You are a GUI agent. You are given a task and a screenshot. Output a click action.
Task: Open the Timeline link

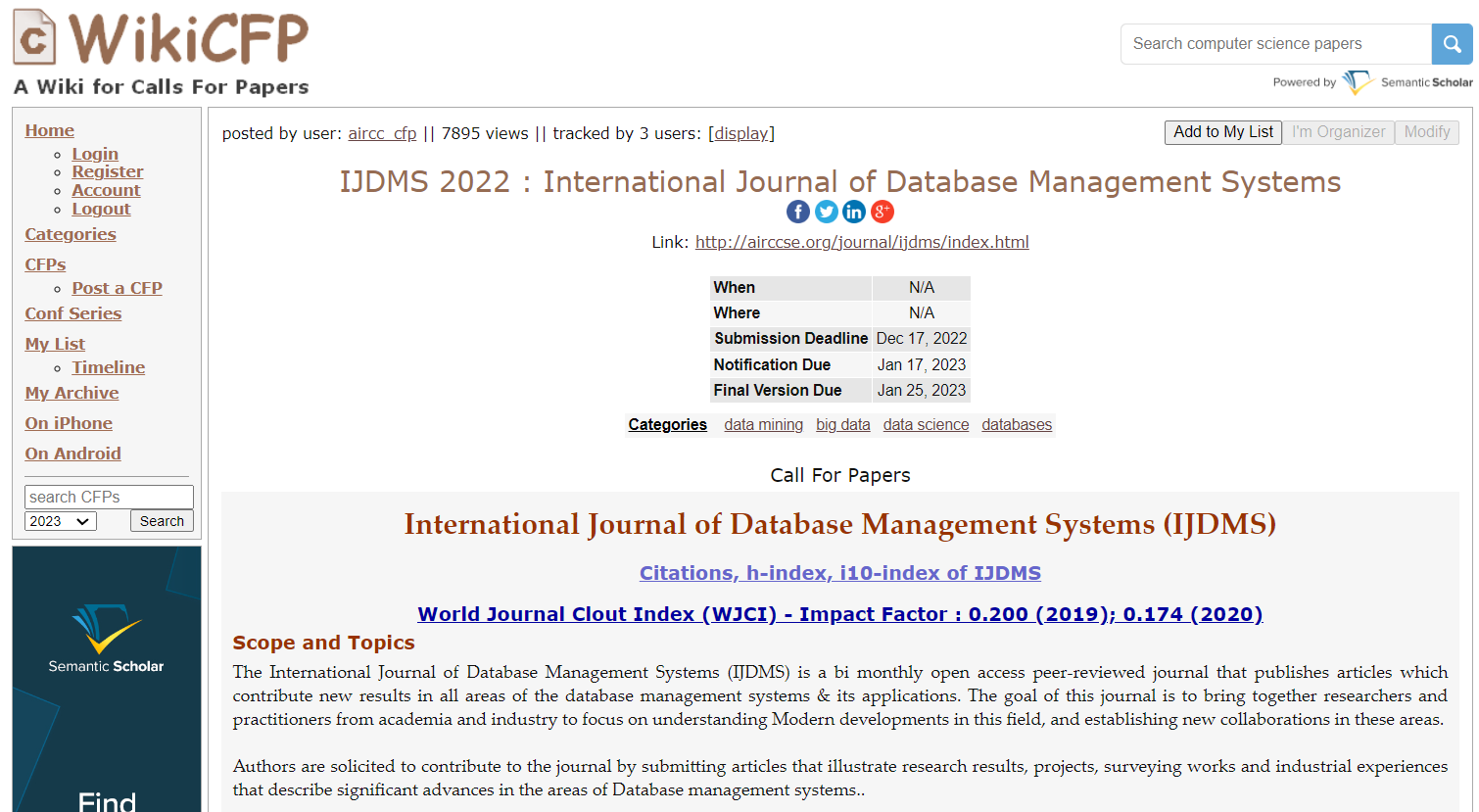pyautogui.click(x=109, y=367)
